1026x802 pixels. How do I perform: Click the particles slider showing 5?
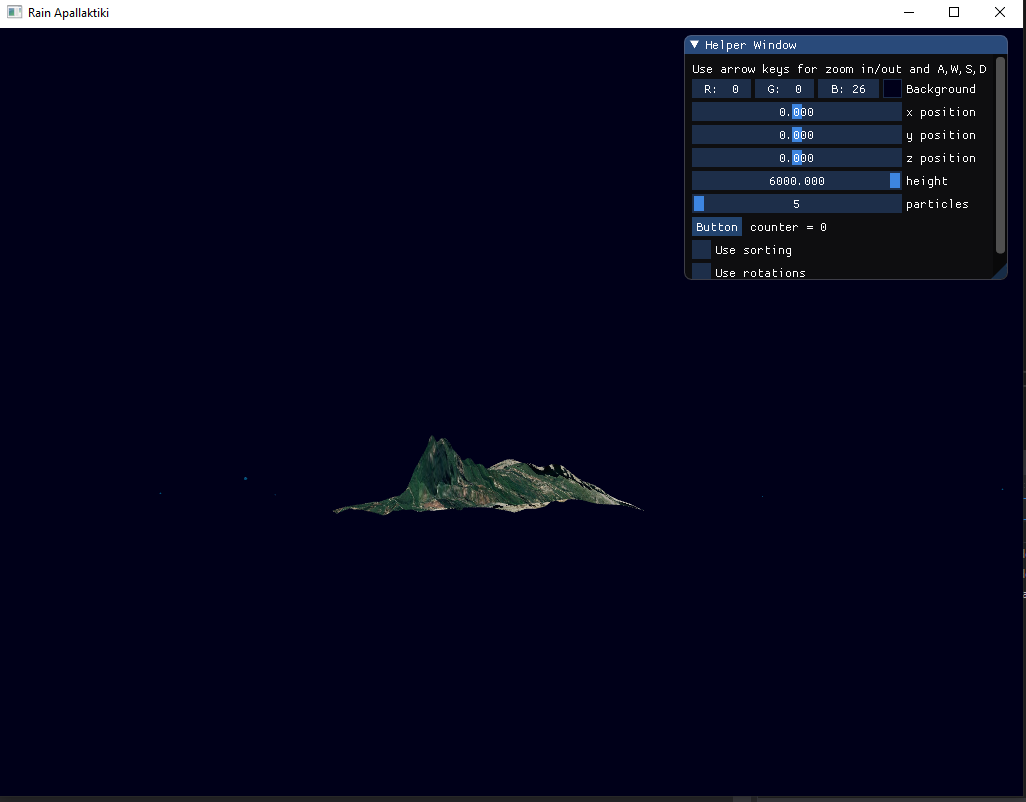(796, 203)
